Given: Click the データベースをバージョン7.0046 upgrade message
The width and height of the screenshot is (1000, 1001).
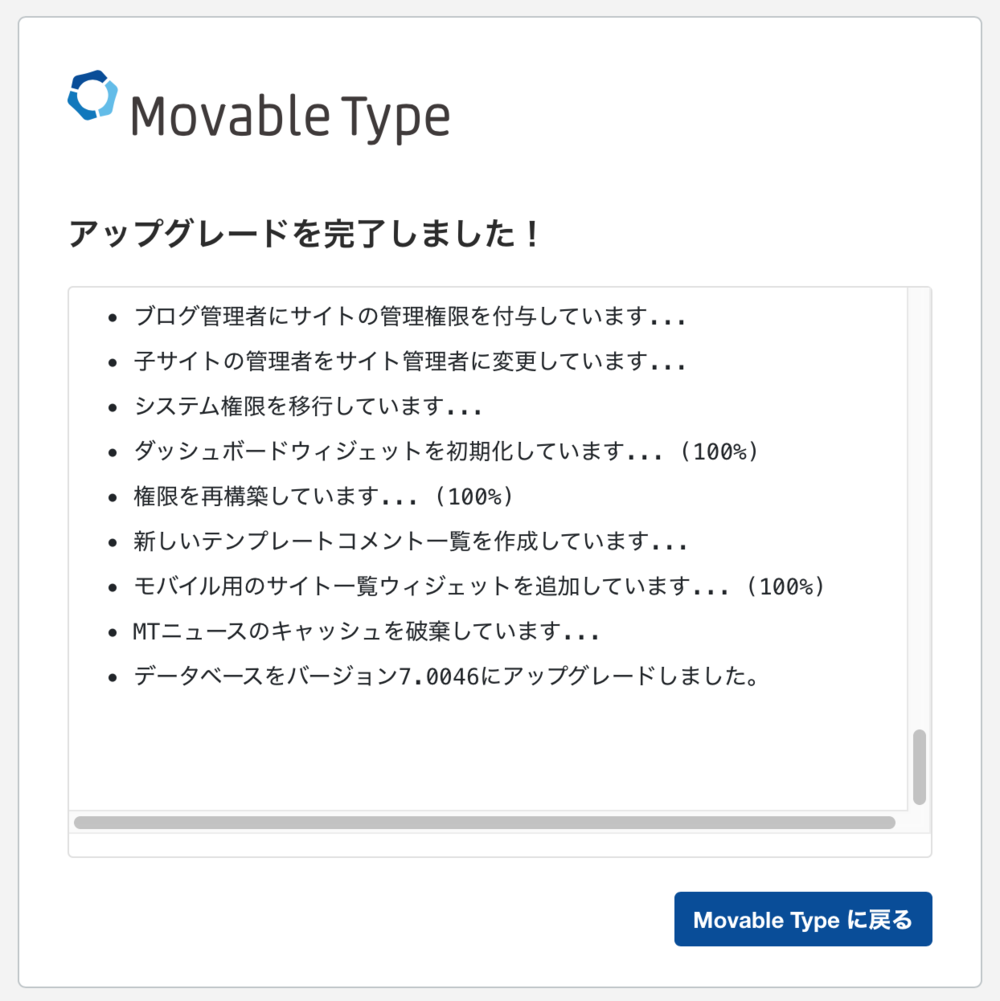Looking at the screenshot, I should 447,677.
